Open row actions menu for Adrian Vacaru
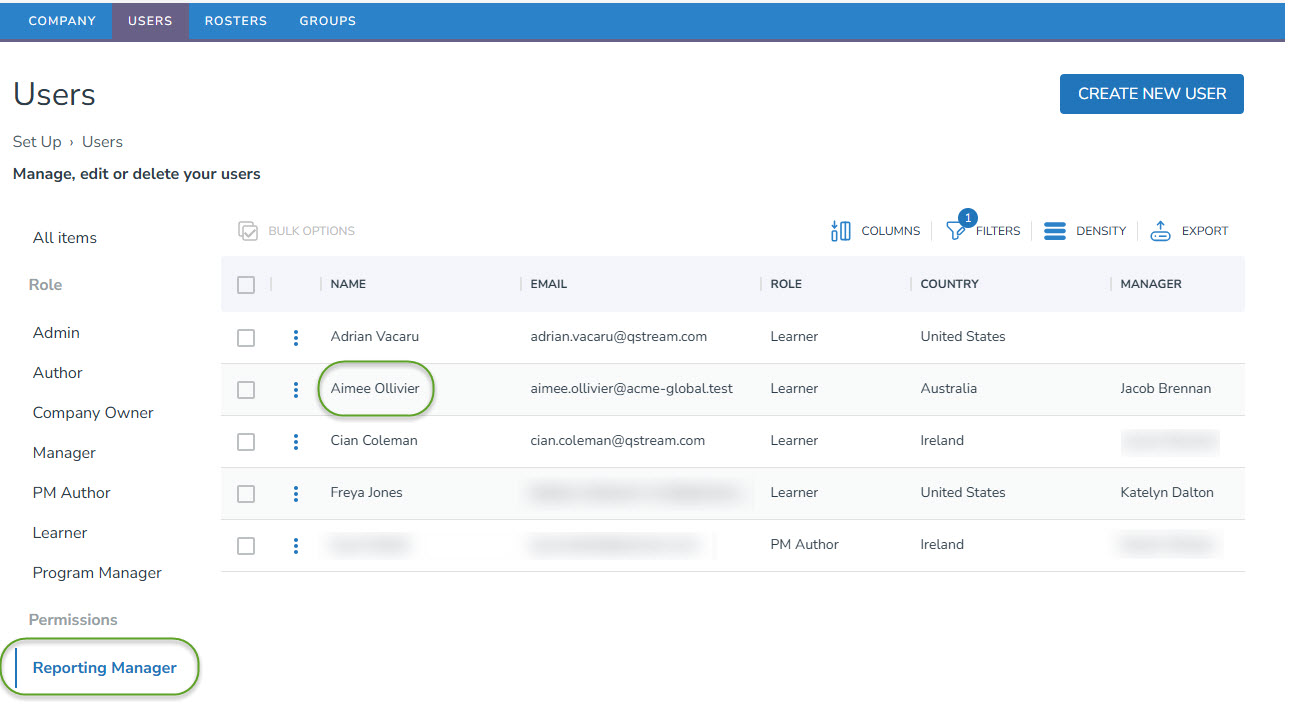The width and height of the screenshot is (1289, 721). coord(296,338)
